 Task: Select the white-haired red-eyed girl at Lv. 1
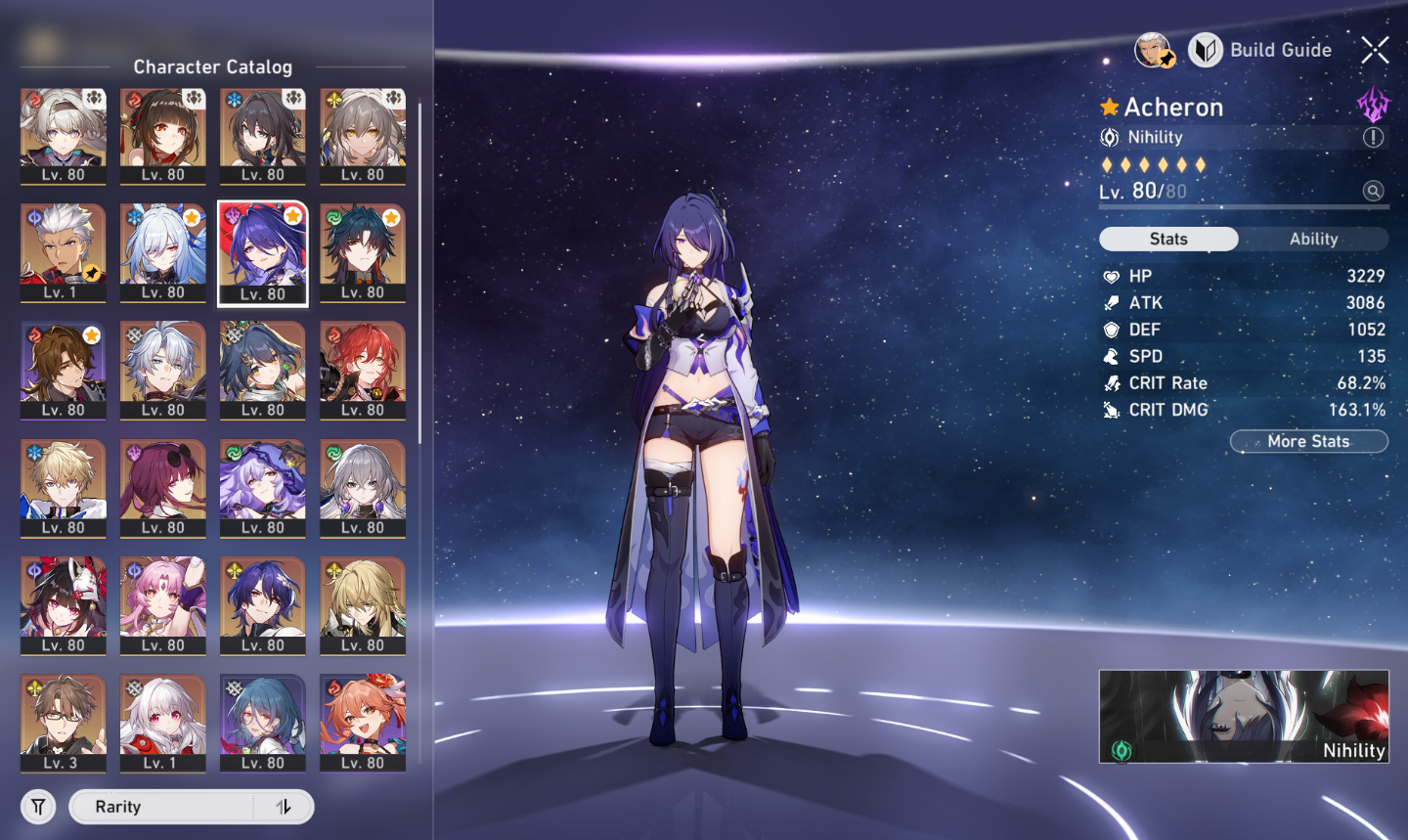point(163,724)
